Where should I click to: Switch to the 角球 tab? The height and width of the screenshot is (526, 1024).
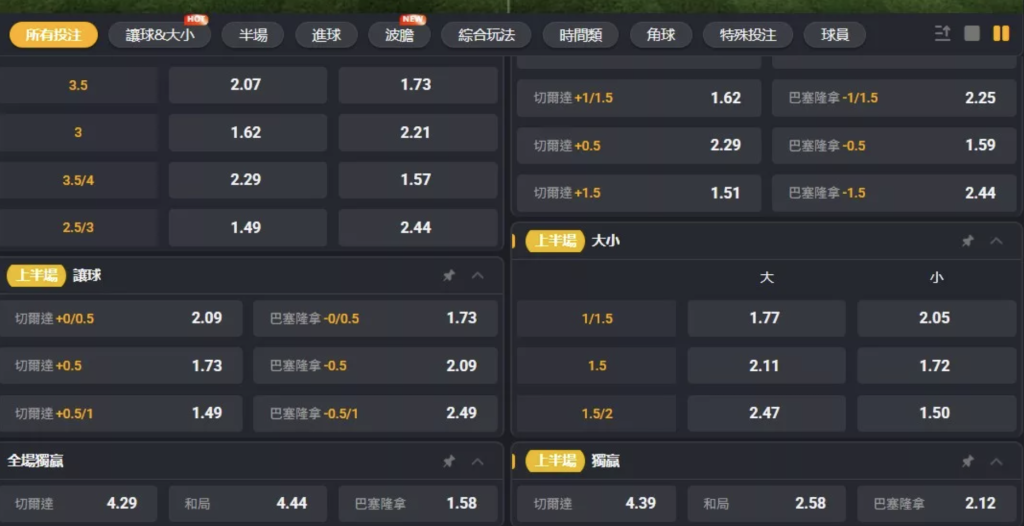coord(661,35)
